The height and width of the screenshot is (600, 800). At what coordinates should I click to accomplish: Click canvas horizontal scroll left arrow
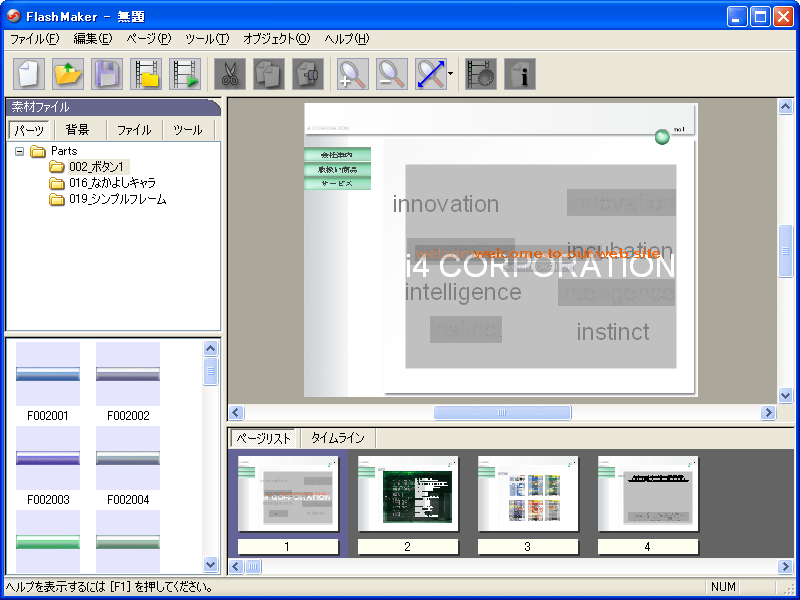236,412
